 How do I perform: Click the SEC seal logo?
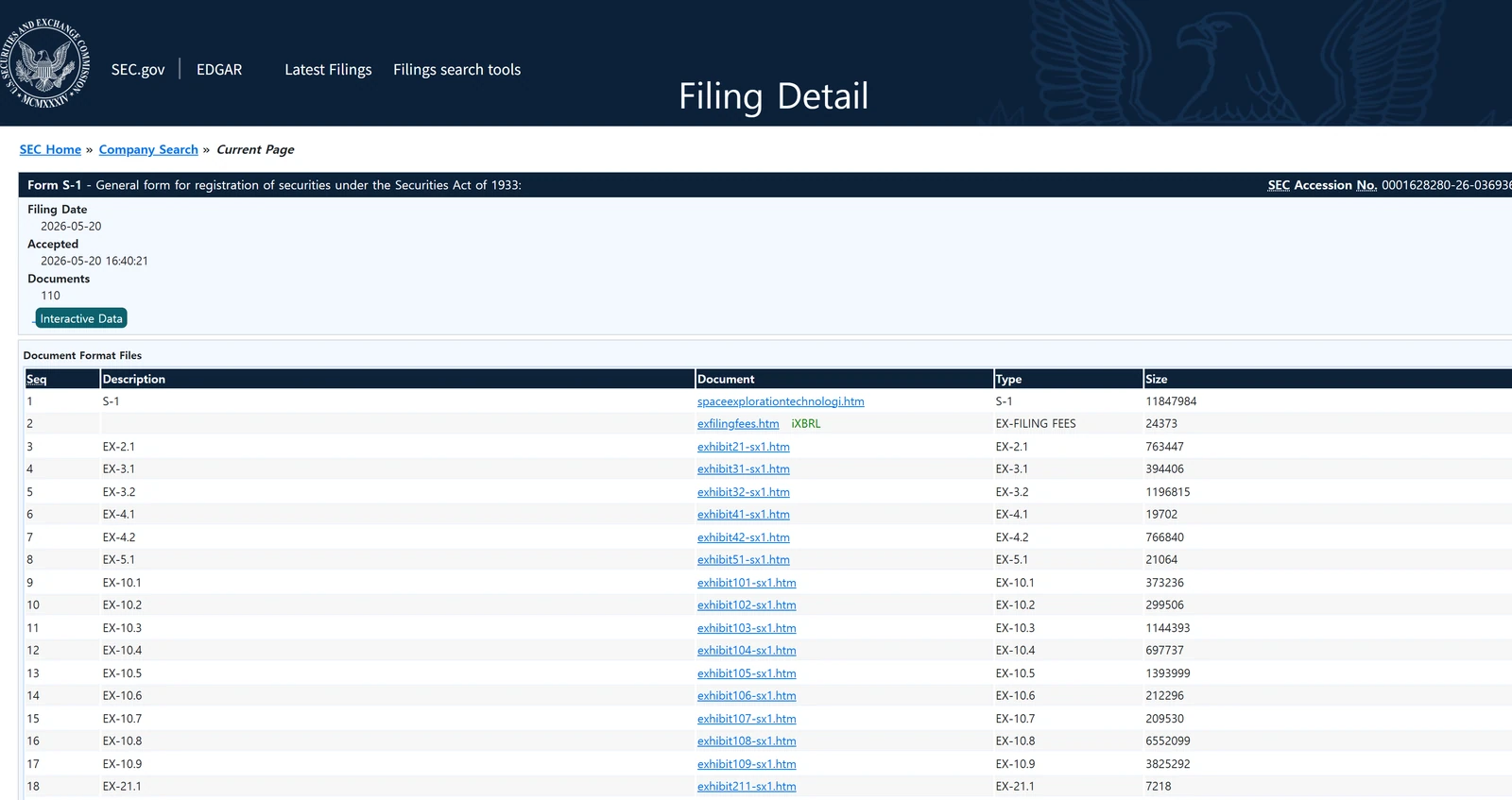click(x=45, y=63)
